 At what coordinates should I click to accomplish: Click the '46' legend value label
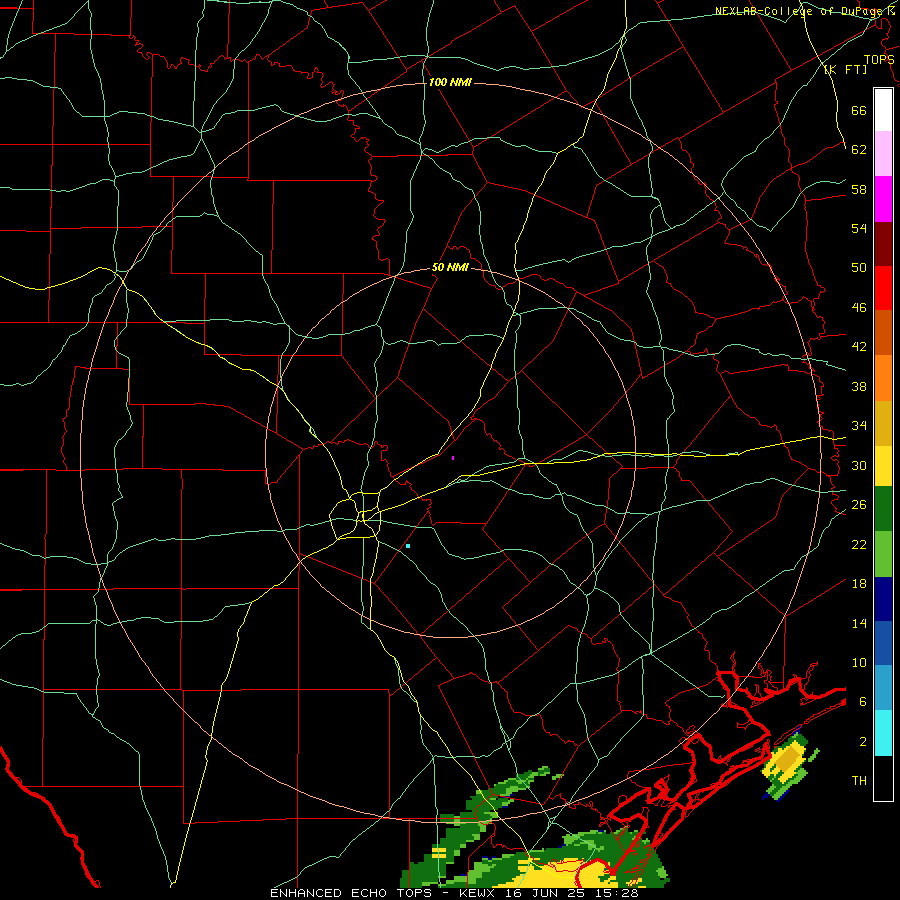pyautogui.click(x=859, y=308)
